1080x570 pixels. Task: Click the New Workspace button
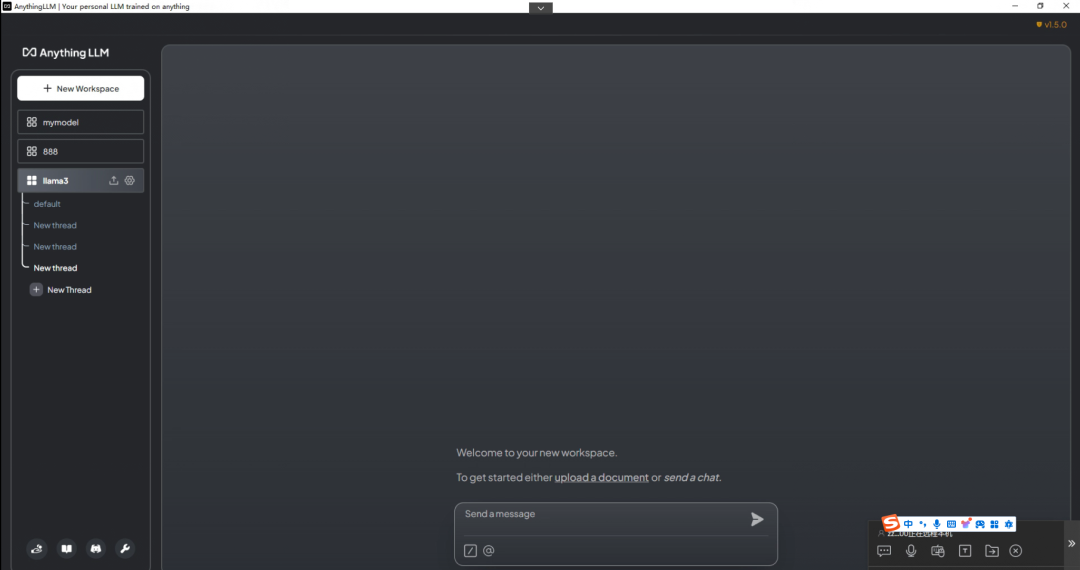(x=81, y=88)
